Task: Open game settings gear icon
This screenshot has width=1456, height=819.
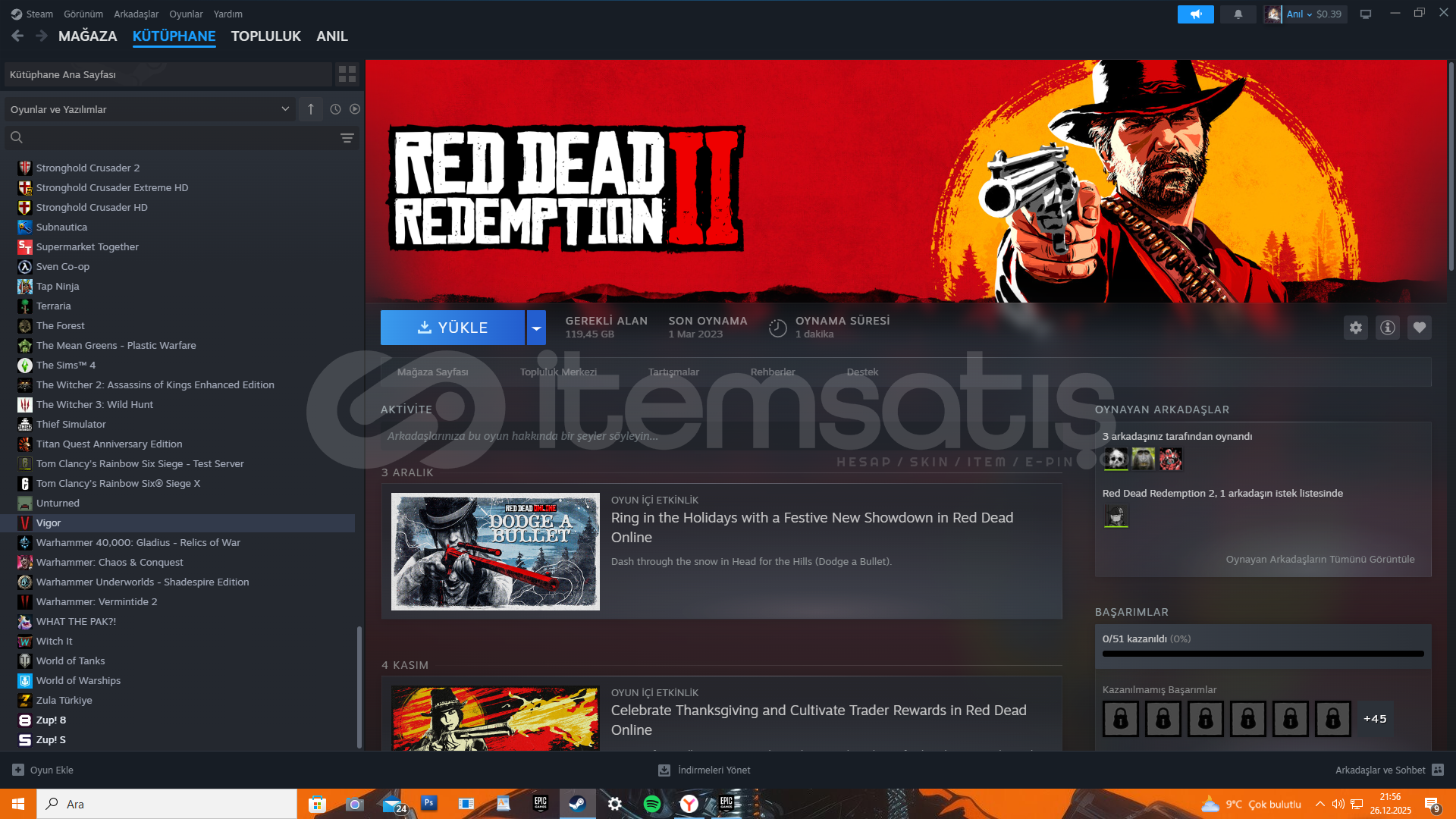Action: point(1356,328)
